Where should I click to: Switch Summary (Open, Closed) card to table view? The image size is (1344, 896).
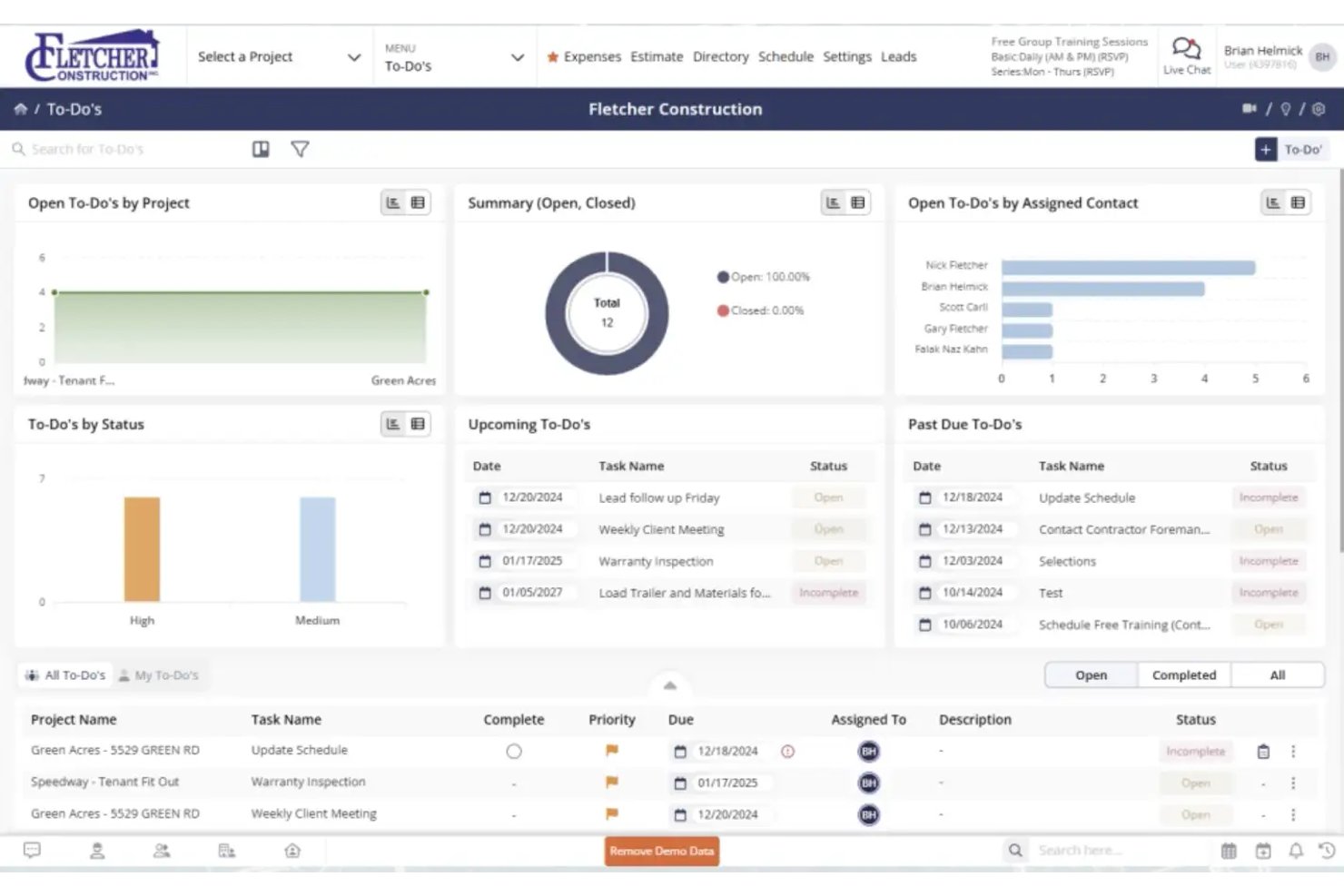(x=857, y=202)
